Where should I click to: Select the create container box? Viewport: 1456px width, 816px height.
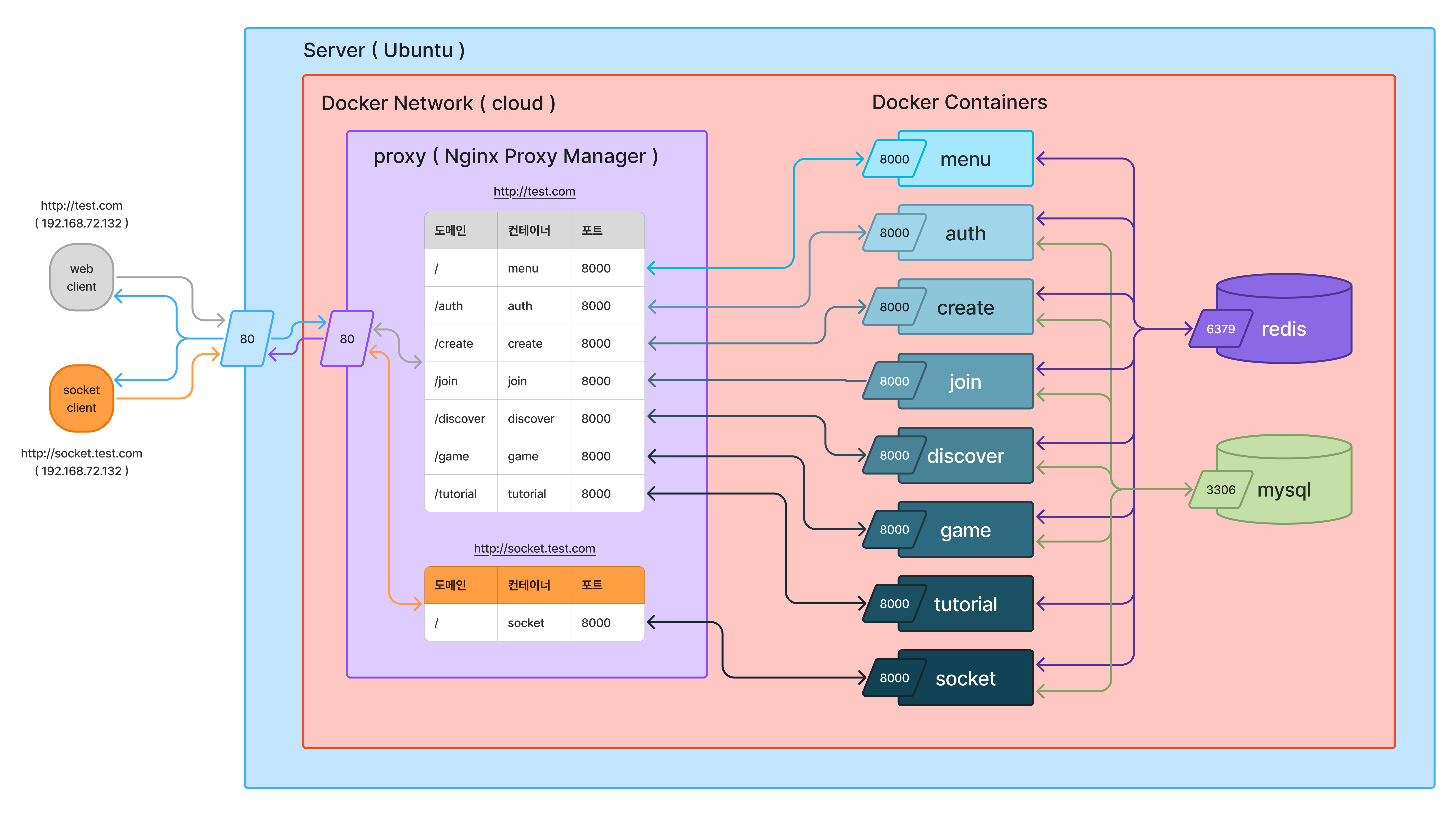click(965, 307)
